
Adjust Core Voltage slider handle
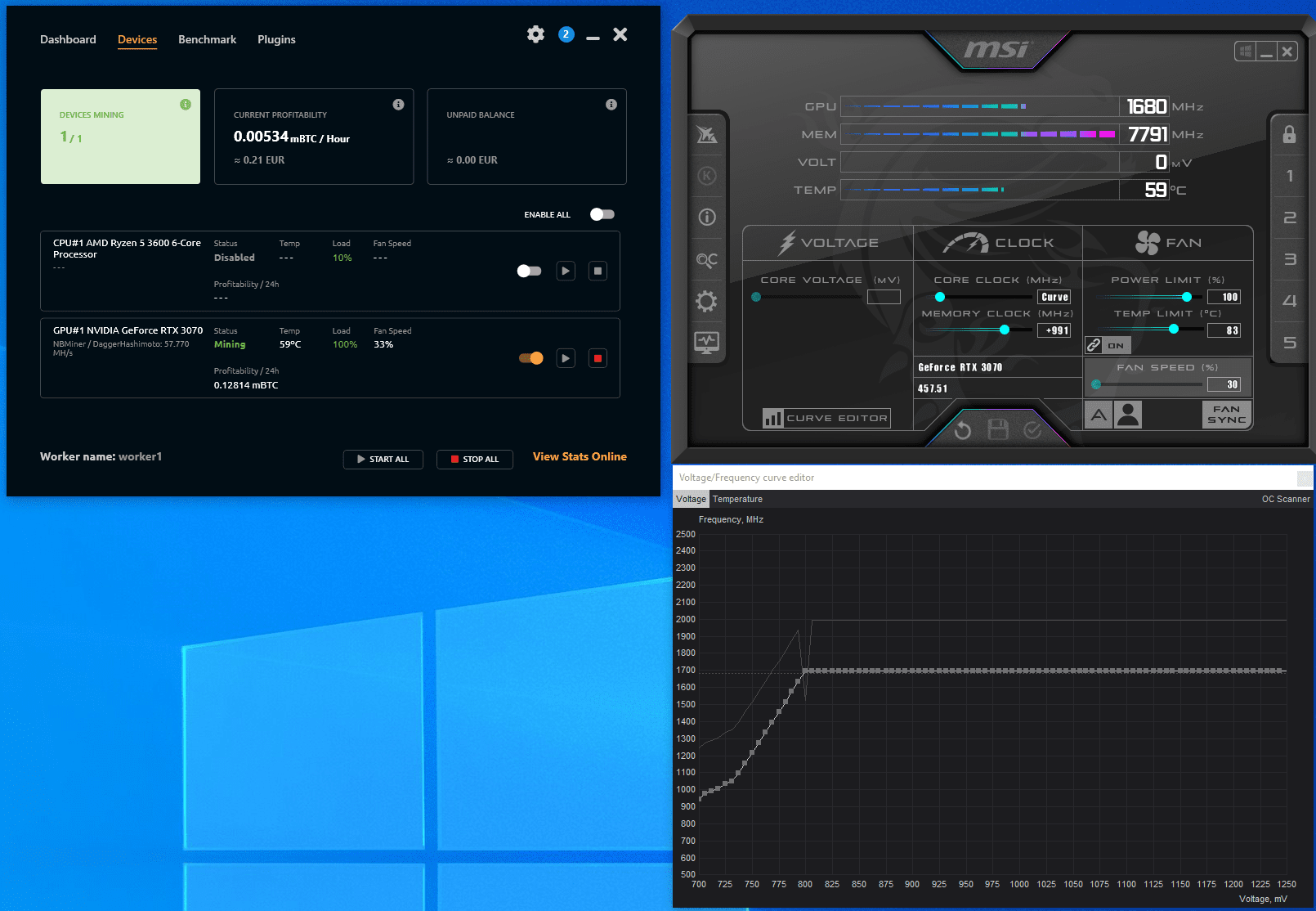(x=756, y=297)
